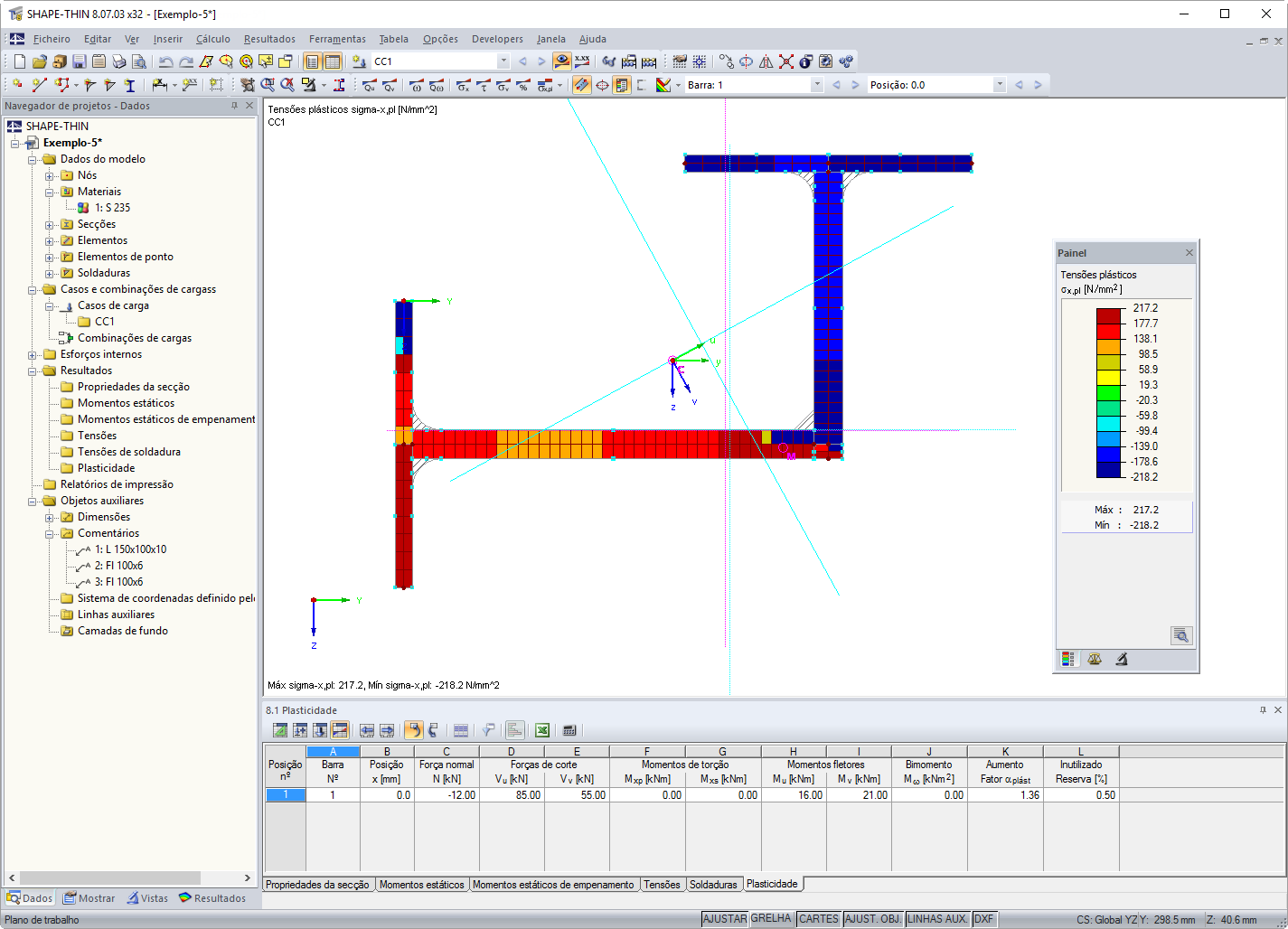Viewport: 1288px width, 929px height.
Task: Click the sigma-v equivalent stress icon
Action: click(503, 85)
